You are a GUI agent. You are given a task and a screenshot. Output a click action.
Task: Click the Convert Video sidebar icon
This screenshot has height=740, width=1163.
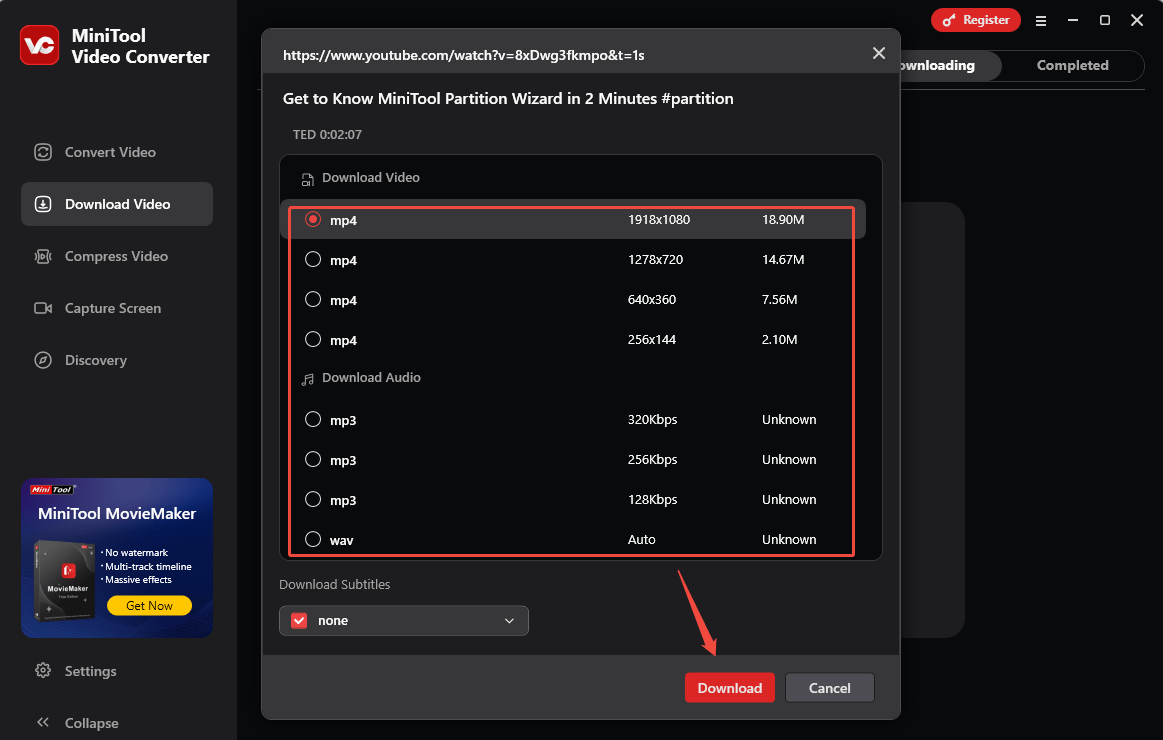(43, 152)
